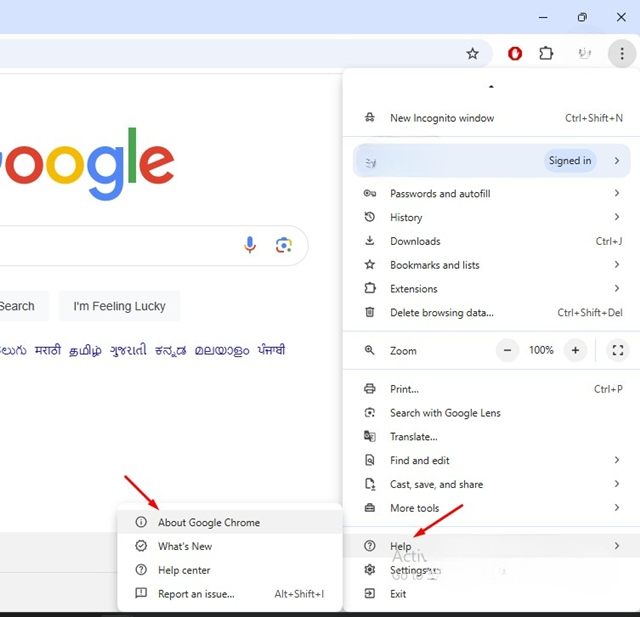The width and height of the screenshot is (640, 617).
Task: Click the info icon beside About Google Chrome
Action: tap(141, 522)
